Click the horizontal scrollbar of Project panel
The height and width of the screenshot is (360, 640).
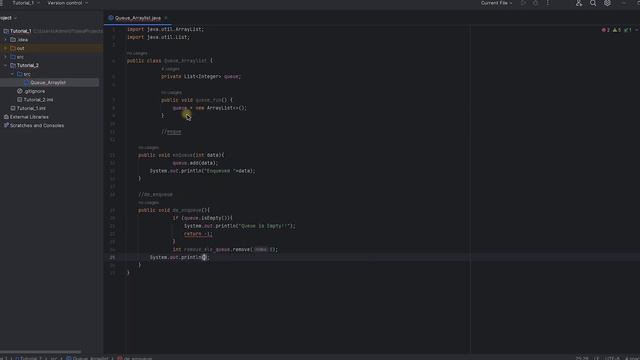[x=41, y=351]
